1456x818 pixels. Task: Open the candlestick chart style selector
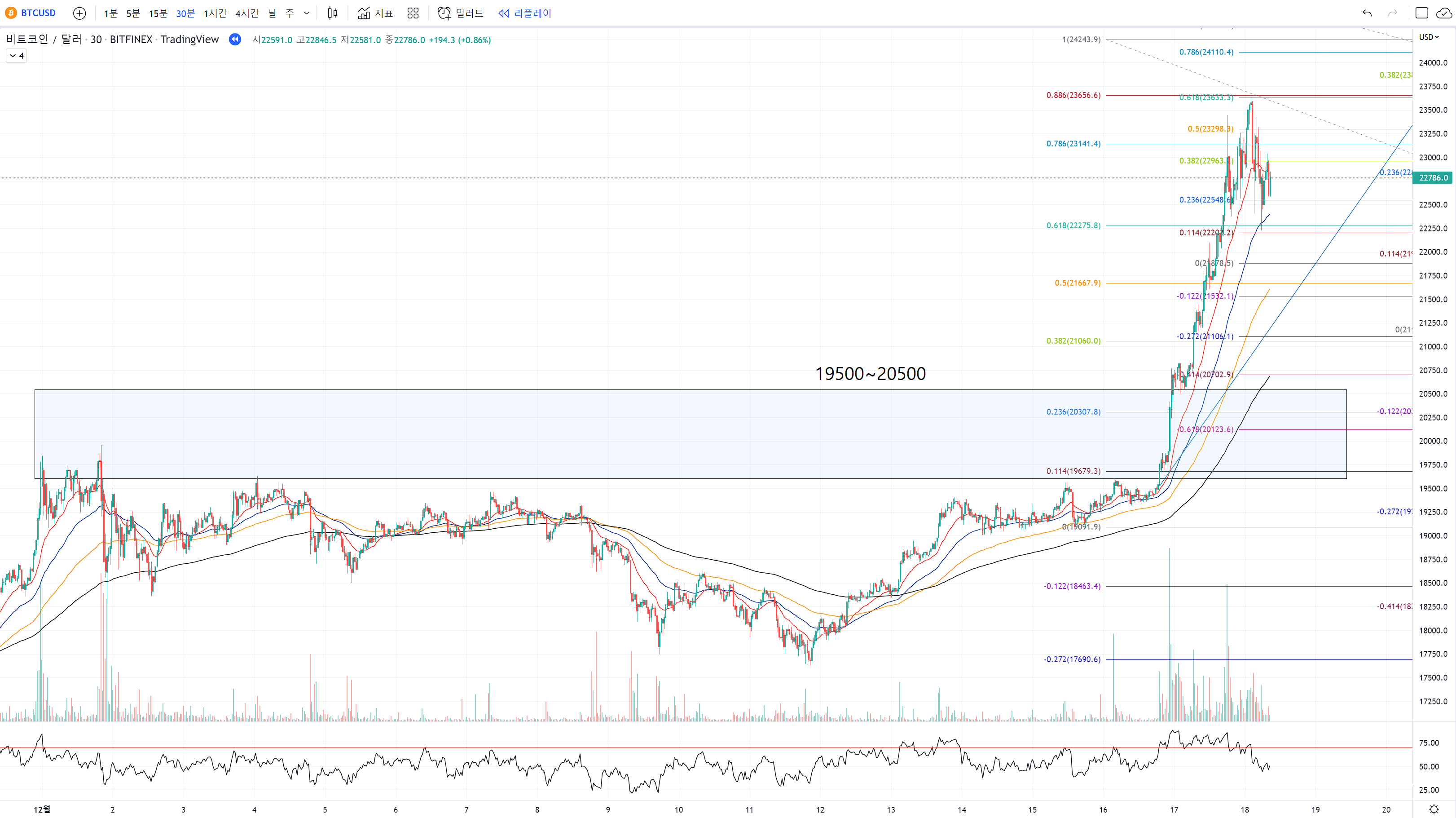point(332,13)
